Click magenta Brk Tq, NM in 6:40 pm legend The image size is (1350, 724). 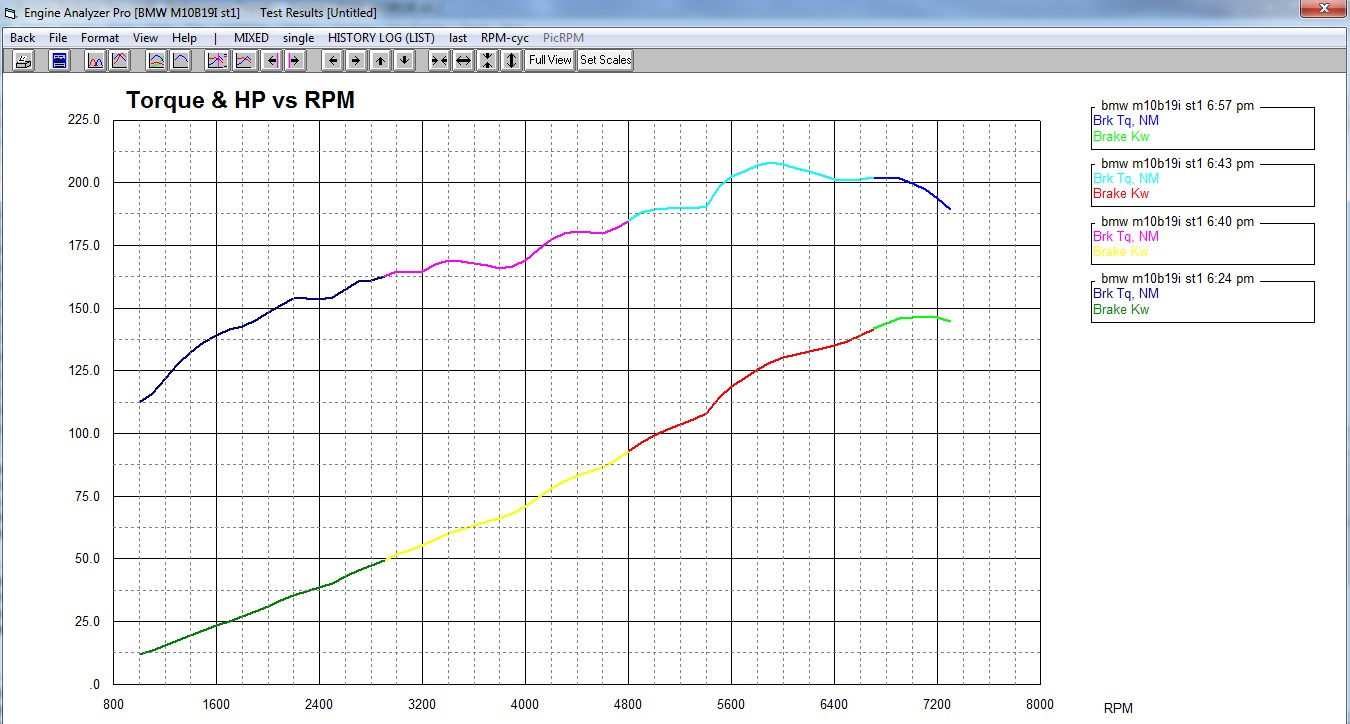point(1126,237)
